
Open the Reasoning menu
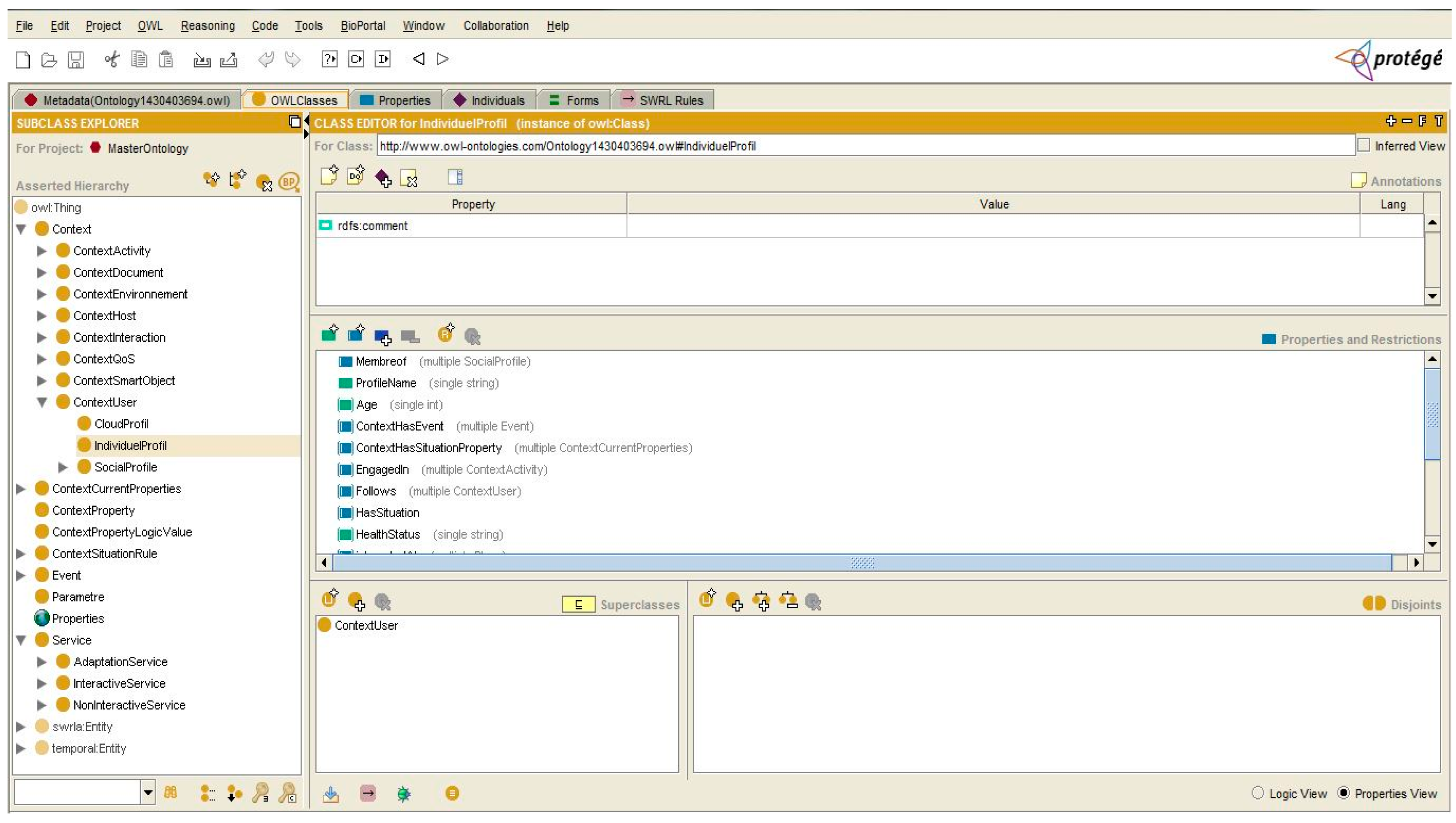[x=208, y=25]
